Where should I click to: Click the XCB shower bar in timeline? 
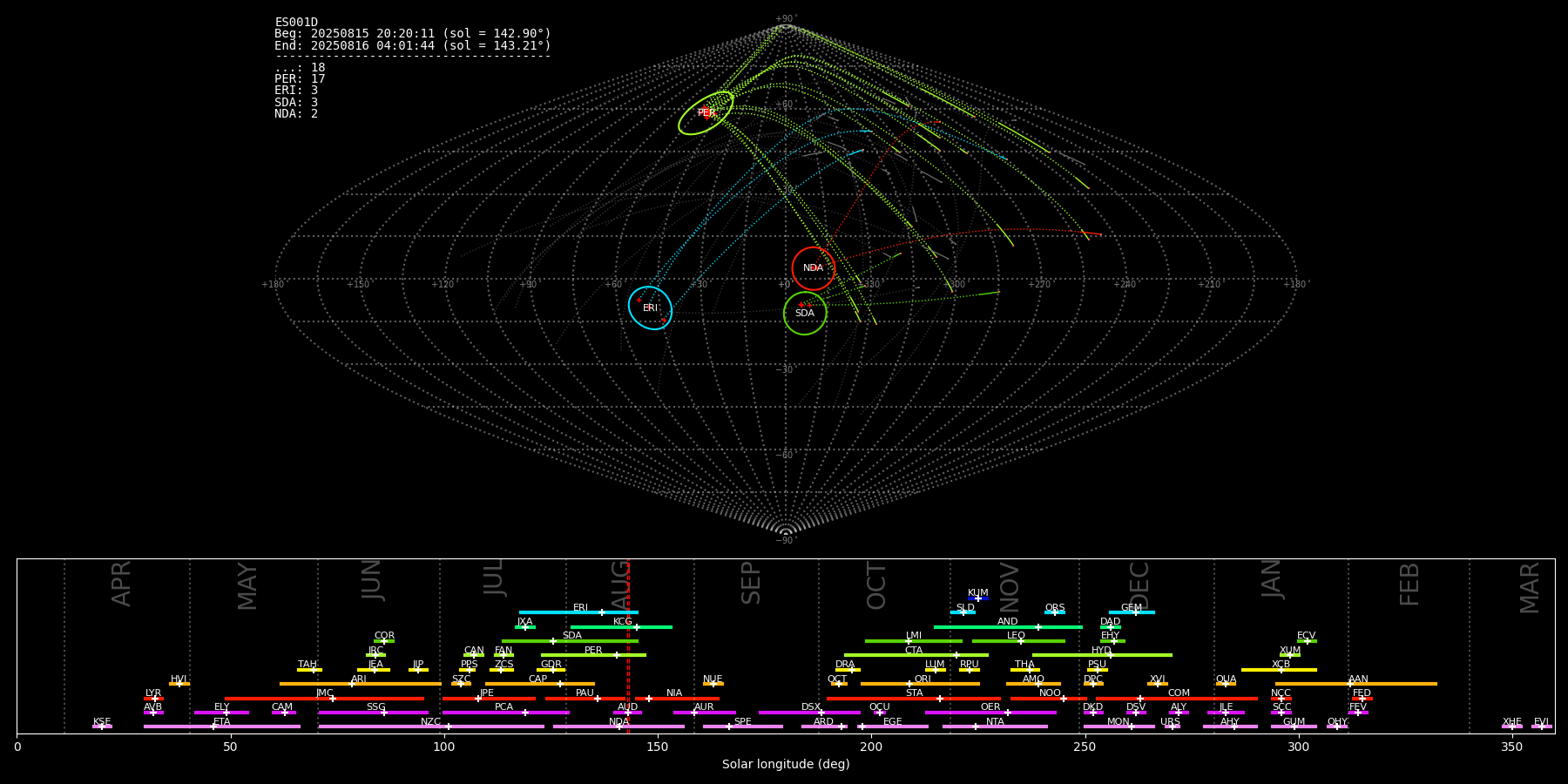click(1279, 670)
